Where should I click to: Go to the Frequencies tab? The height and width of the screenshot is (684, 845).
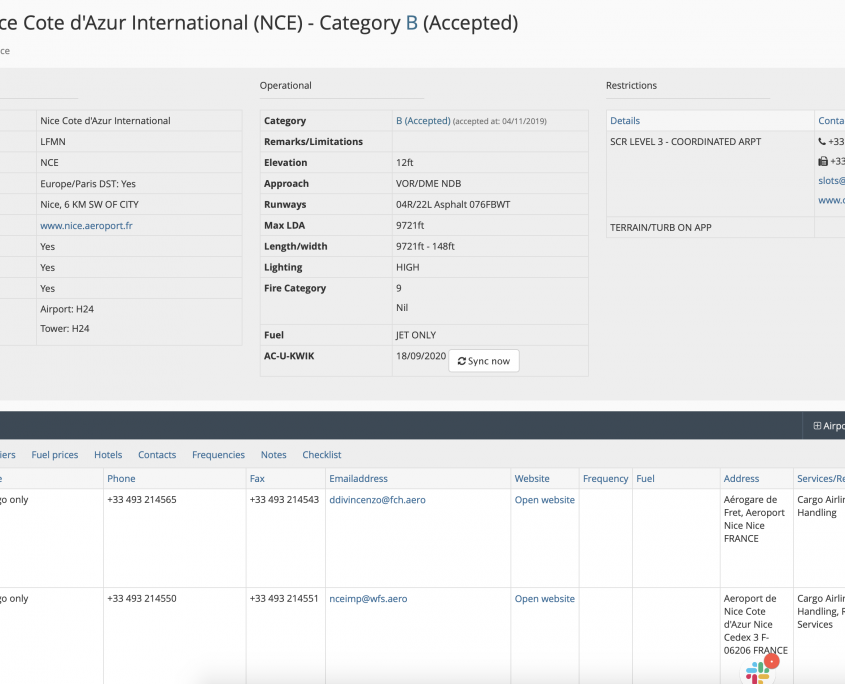(218, 455)
